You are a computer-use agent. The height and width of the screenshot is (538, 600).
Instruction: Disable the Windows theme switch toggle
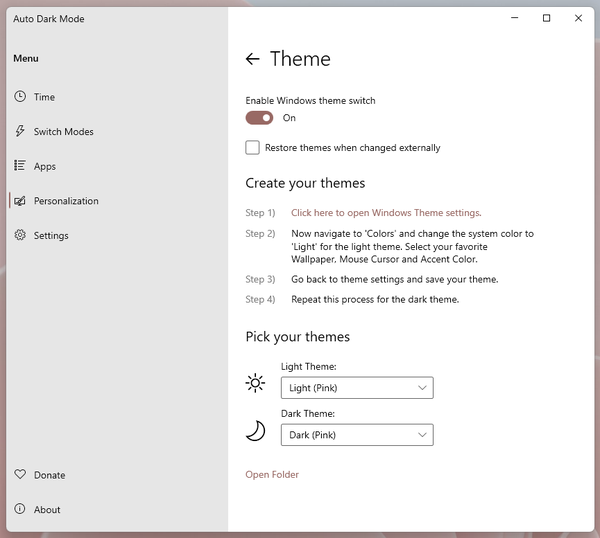259,118
